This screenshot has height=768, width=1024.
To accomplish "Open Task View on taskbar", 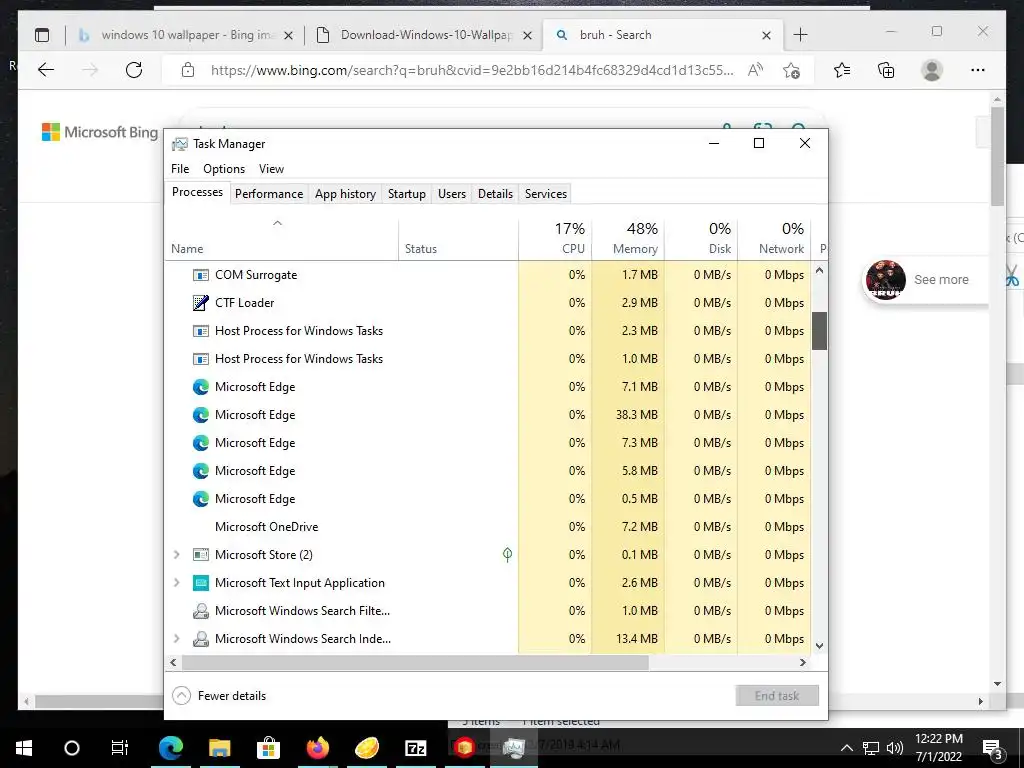I will (x=120, y=748).
